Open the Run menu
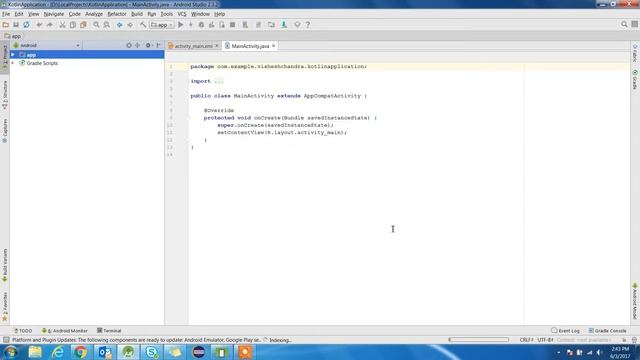Screen dimensions: 640x360 tap(152, 14)
